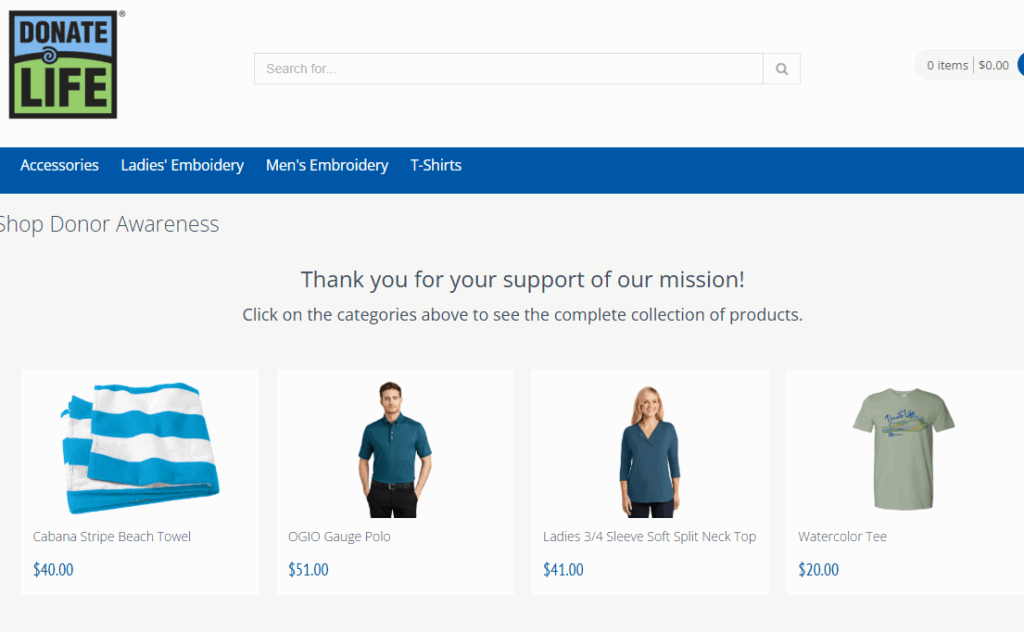Screen dimensions: 1024x632
Task: Open the Cabana Stripe Beach Towel link
Action: click(x=112, y=537)
